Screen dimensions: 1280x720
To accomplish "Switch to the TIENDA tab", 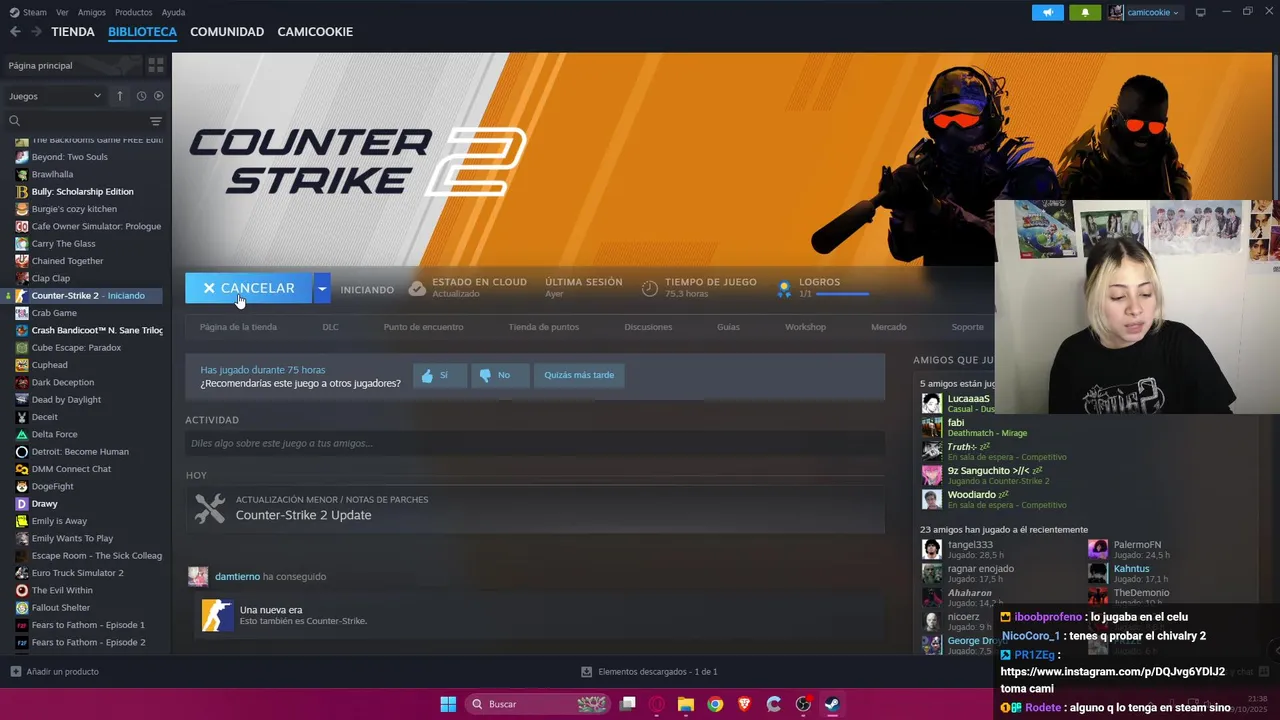I will [73, 32].
